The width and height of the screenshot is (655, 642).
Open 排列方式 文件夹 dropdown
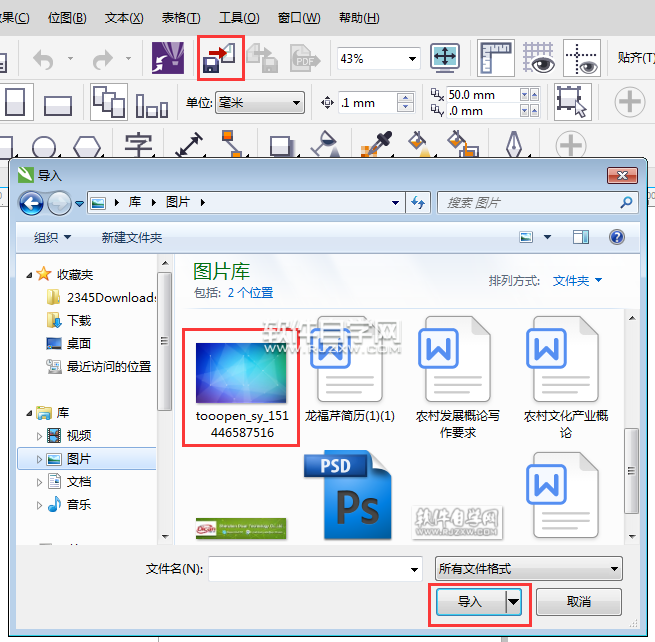pos(577,280)
